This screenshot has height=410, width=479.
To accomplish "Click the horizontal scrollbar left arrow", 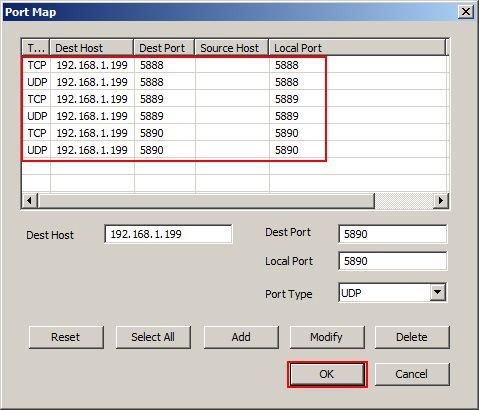I will coord(30,201).
